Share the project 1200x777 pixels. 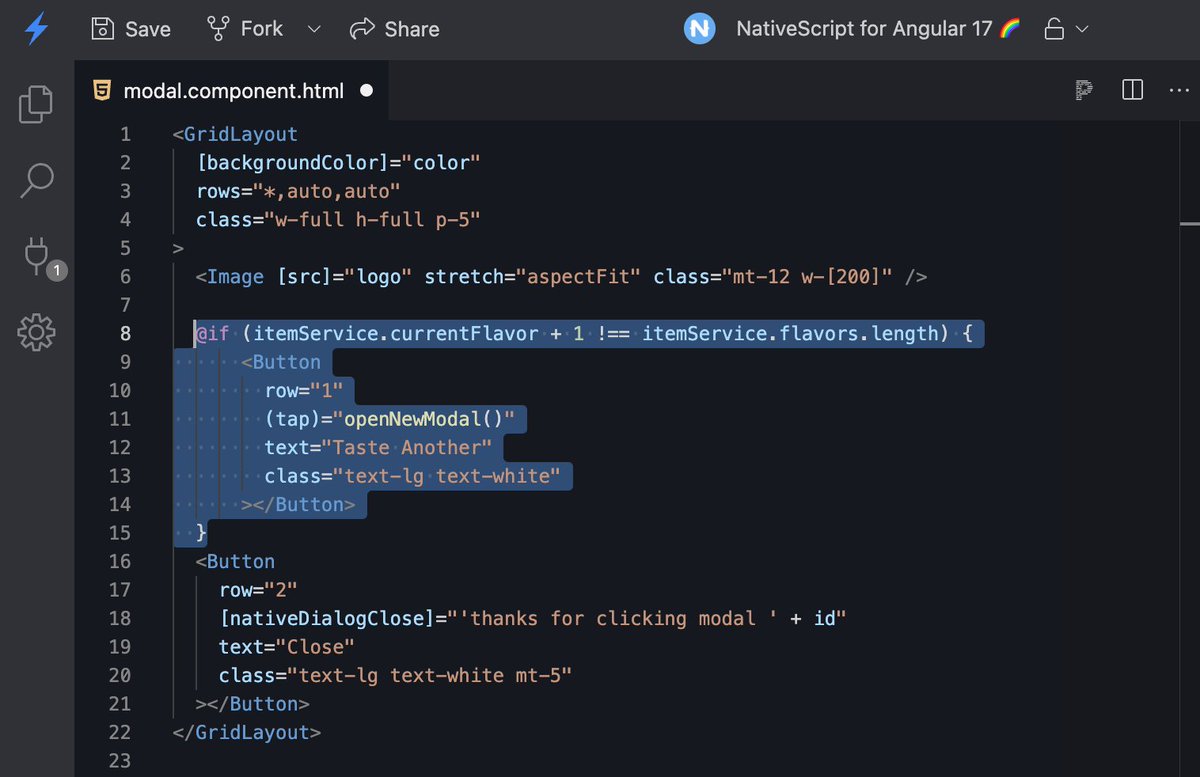tap(395, 29)
